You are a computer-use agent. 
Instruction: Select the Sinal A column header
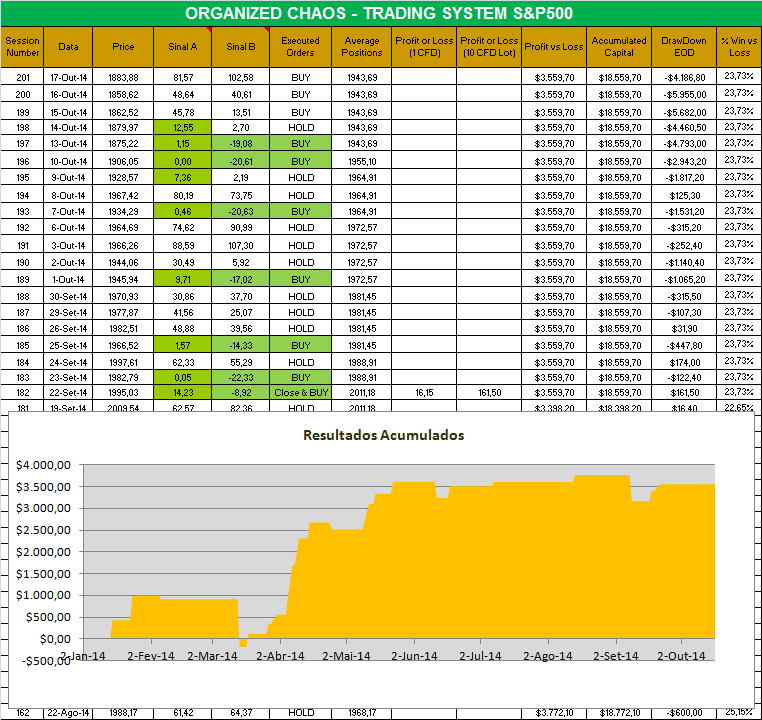(x=182, y=47)
